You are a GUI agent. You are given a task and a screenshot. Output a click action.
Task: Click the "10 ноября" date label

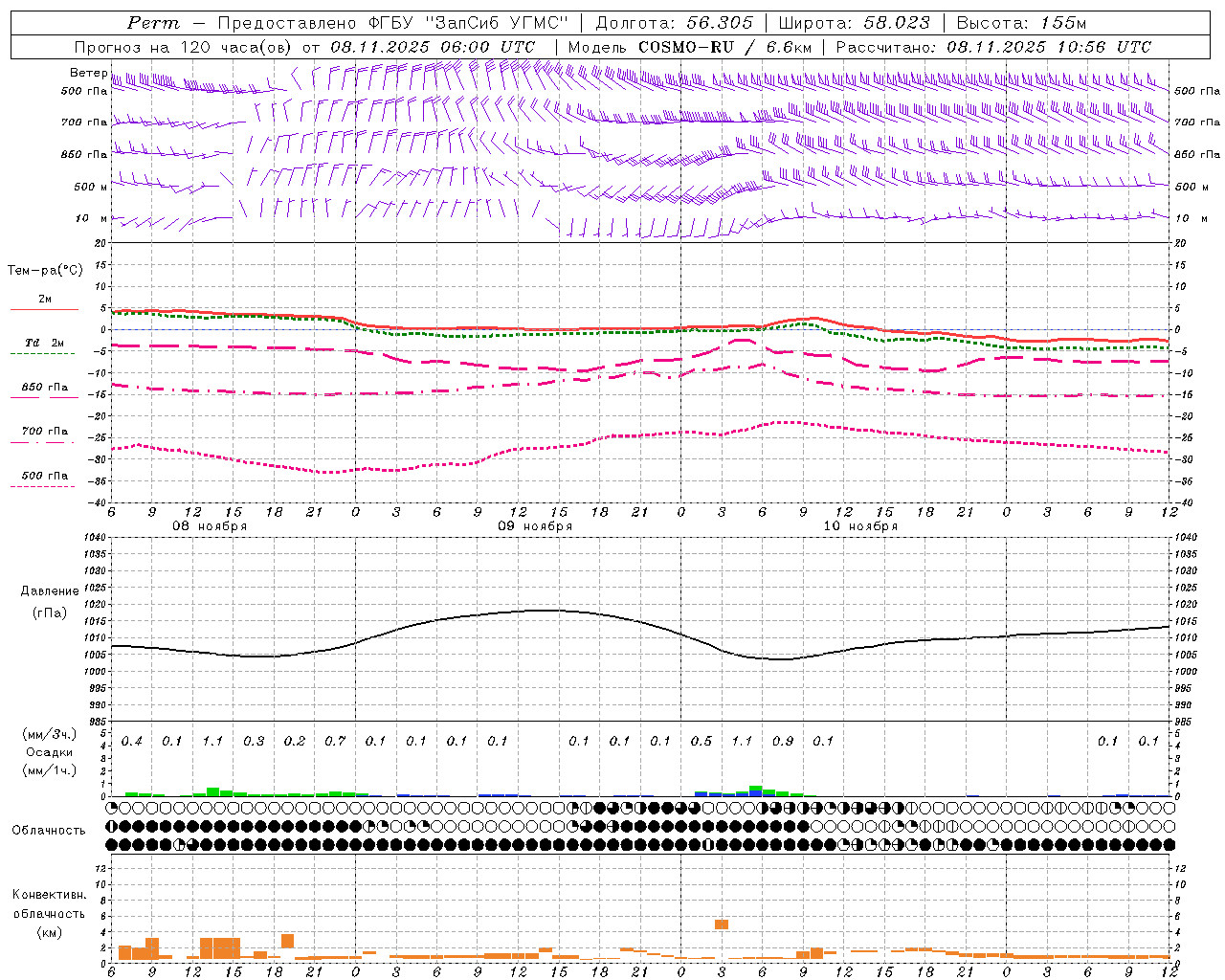tap(860, 526)
